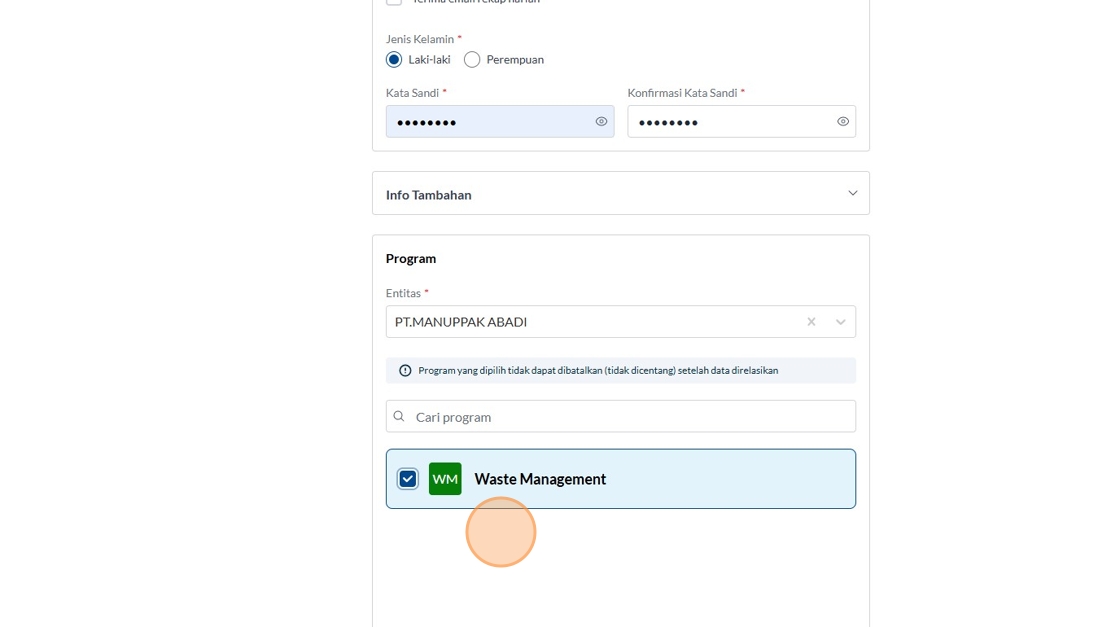Click the Laki-laki label text

[x=429, y=60]
